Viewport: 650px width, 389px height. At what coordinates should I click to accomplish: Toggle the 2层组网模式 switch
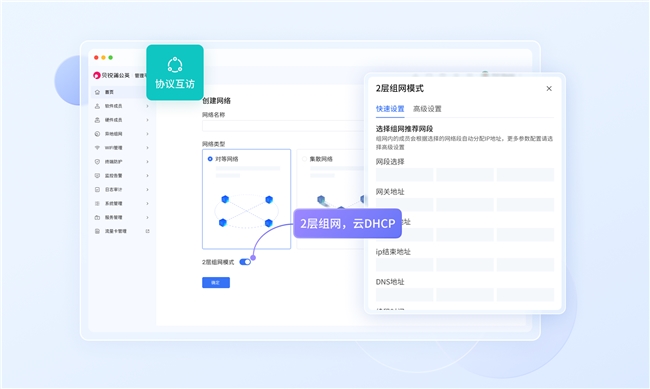point(245,262)
